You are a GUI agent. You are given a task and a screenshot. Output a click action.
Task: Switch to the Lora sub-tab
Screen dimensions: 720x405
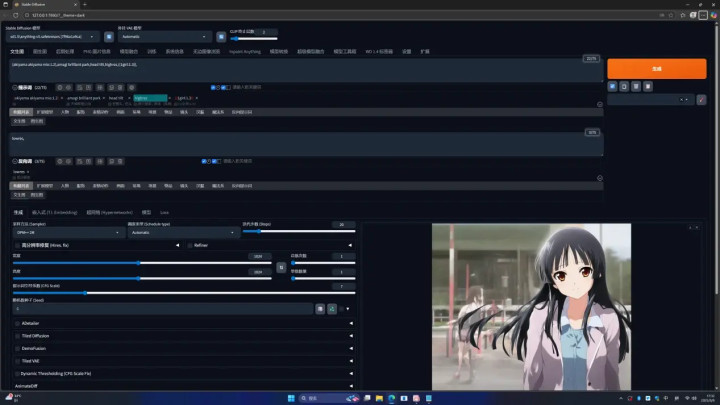(x=164, y=213)
